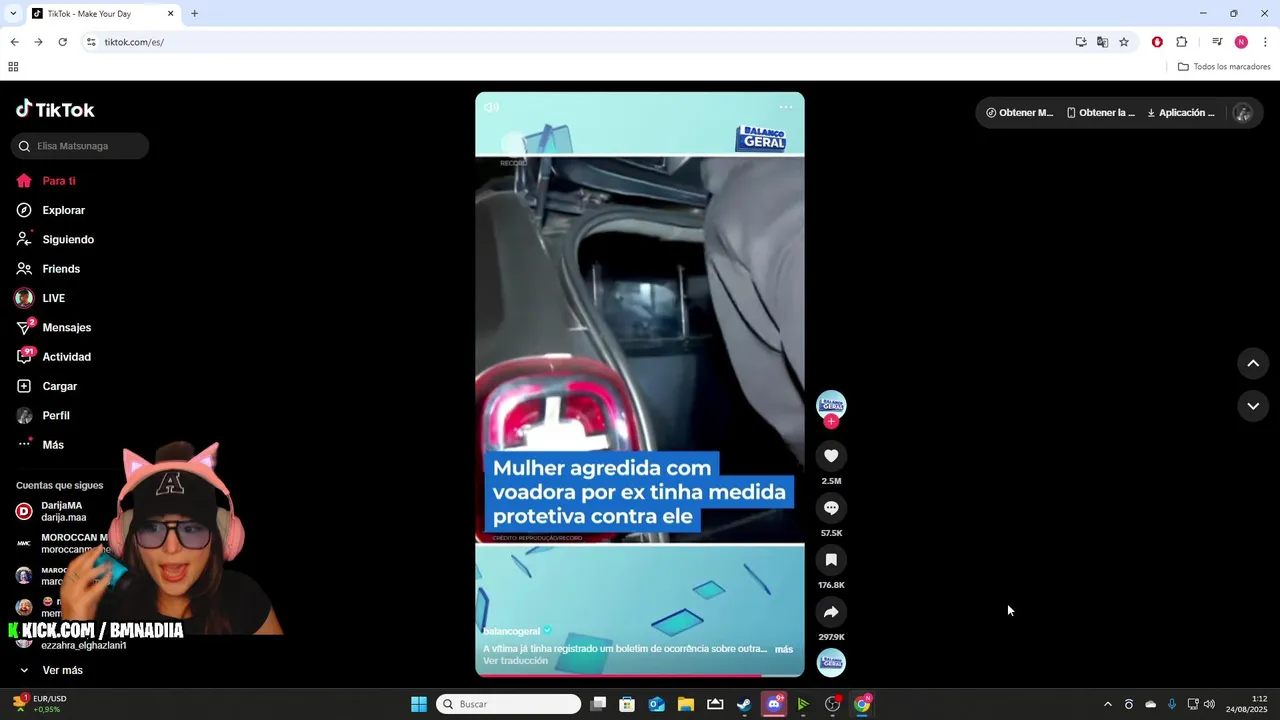The image size is (1280, 720).
Task: Open the TikTok home logo
Action: (55, 109)
